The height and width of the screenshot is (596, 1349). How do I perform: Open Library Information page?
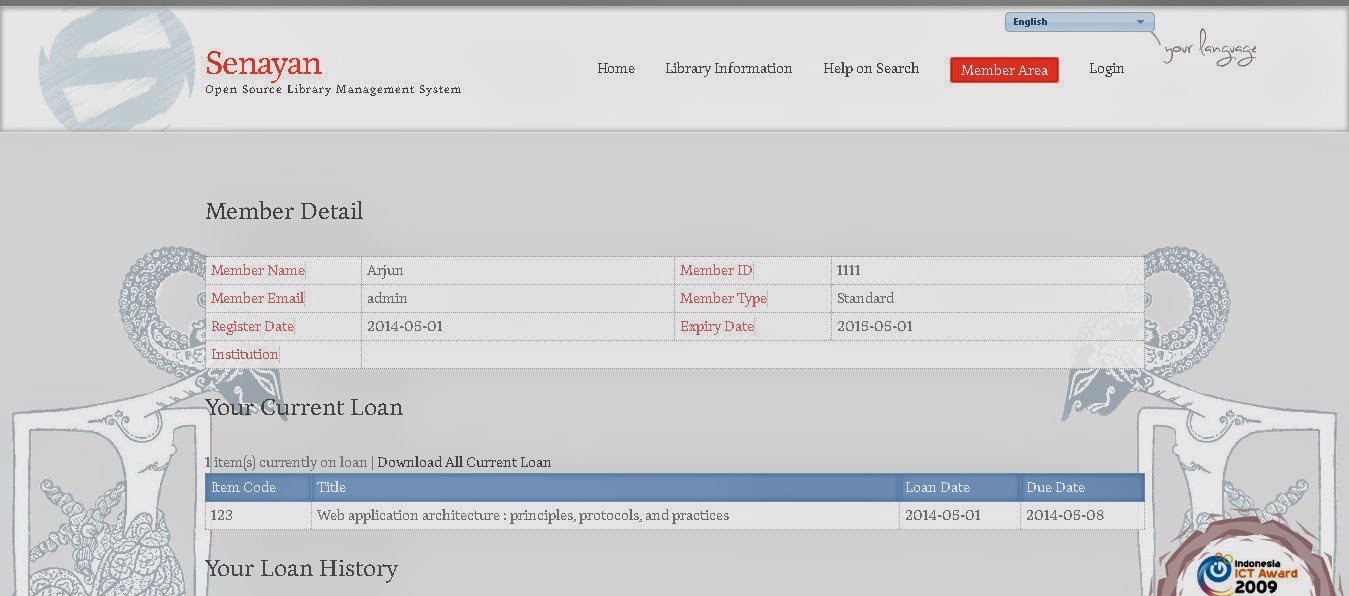pyautogui.click(x=728, y=69)
